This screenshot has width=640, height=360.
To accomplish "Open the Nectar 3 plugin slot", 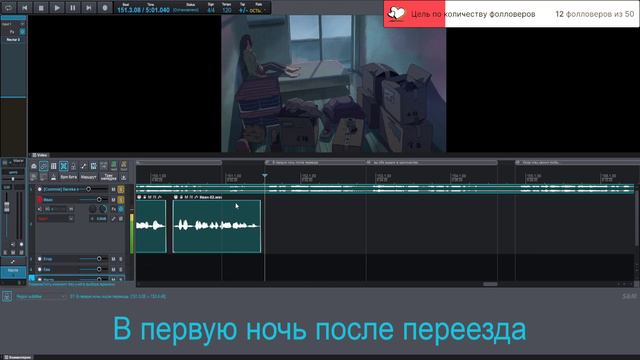I will 13,40.
